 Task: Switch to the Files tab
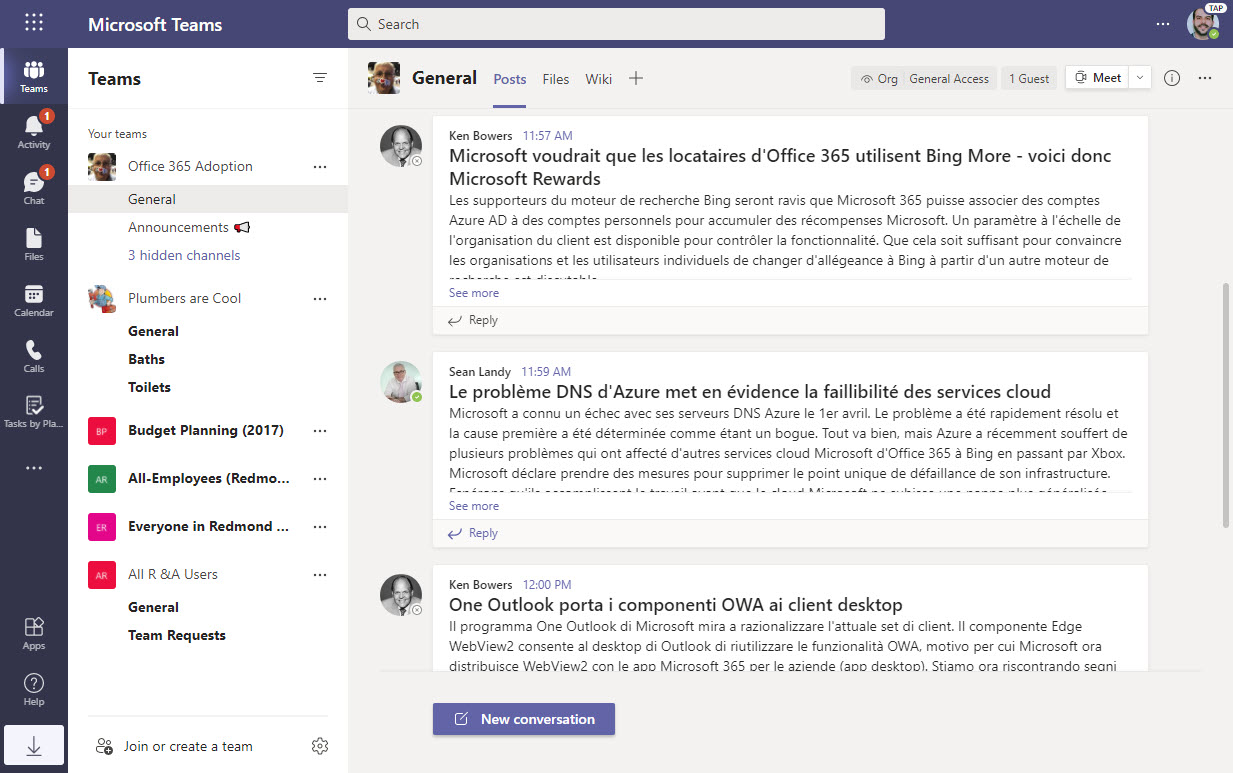coord(555,78)
